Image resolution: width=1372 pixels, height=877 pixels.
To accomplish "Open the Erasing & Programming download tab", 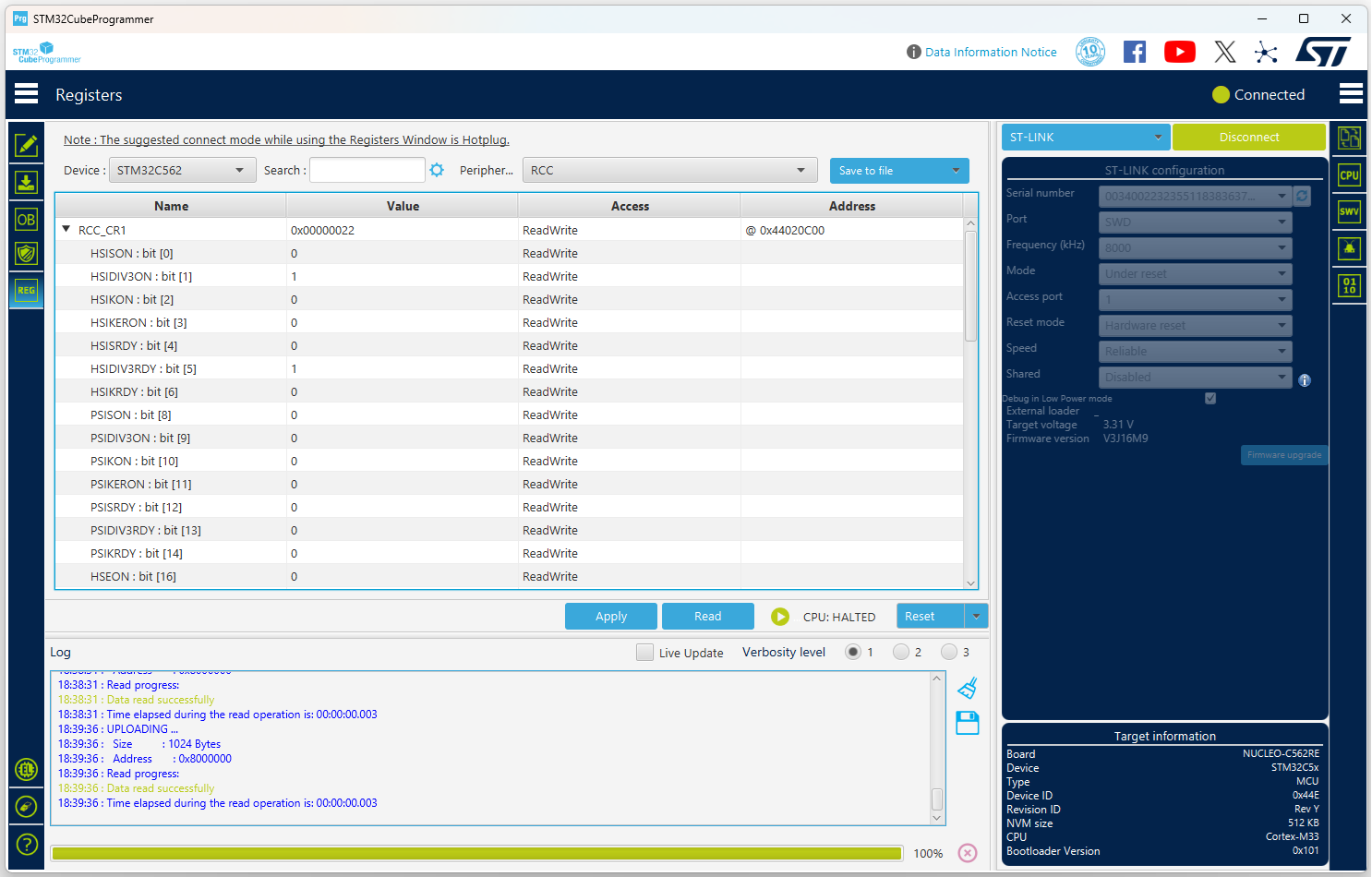I will click(x=26, y=182).
